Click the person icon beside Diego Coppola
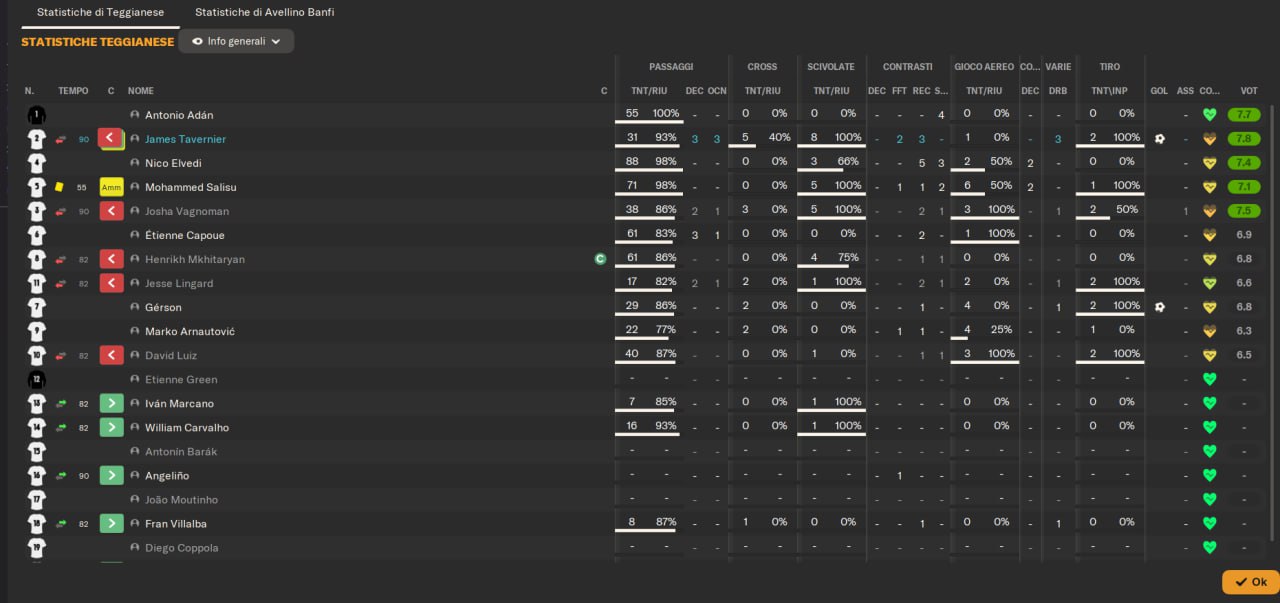The image size is (1280, 603). click(135, 547)
